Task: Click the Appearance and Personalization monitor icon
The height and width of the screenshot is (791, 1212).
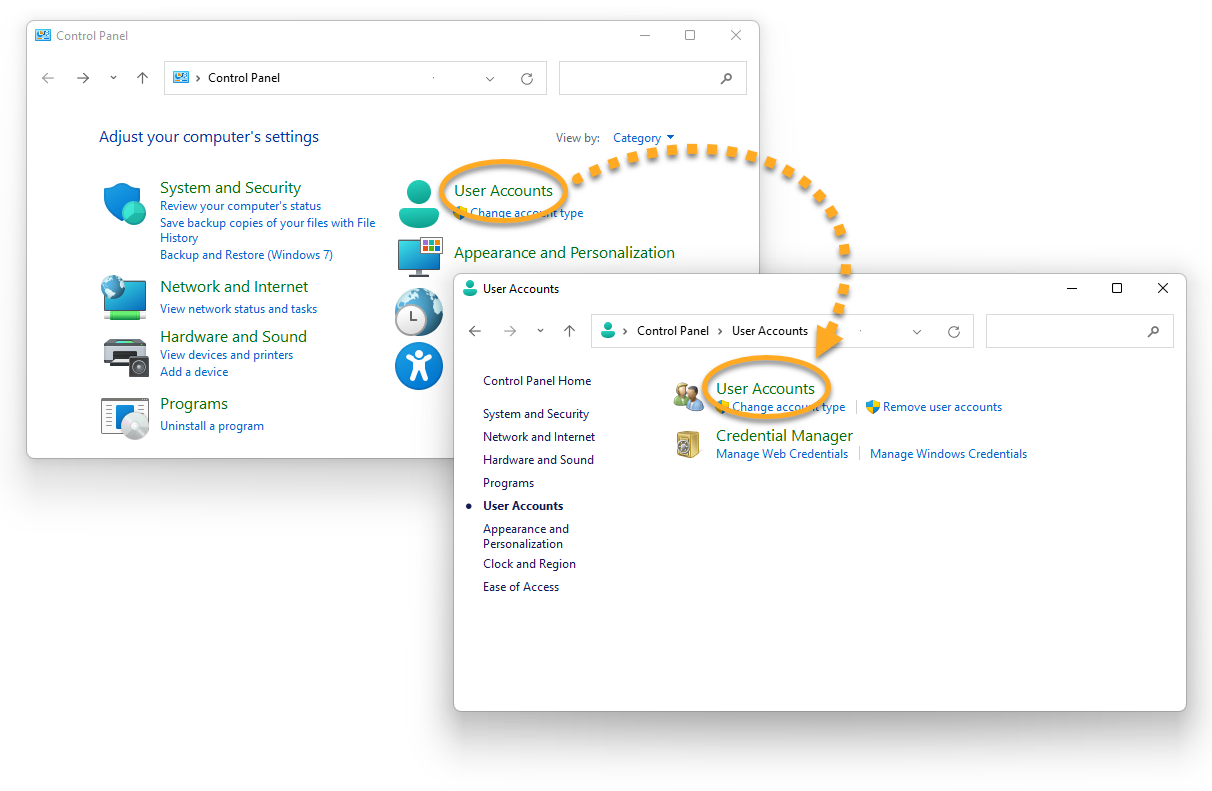Action: tap(420, 257)
